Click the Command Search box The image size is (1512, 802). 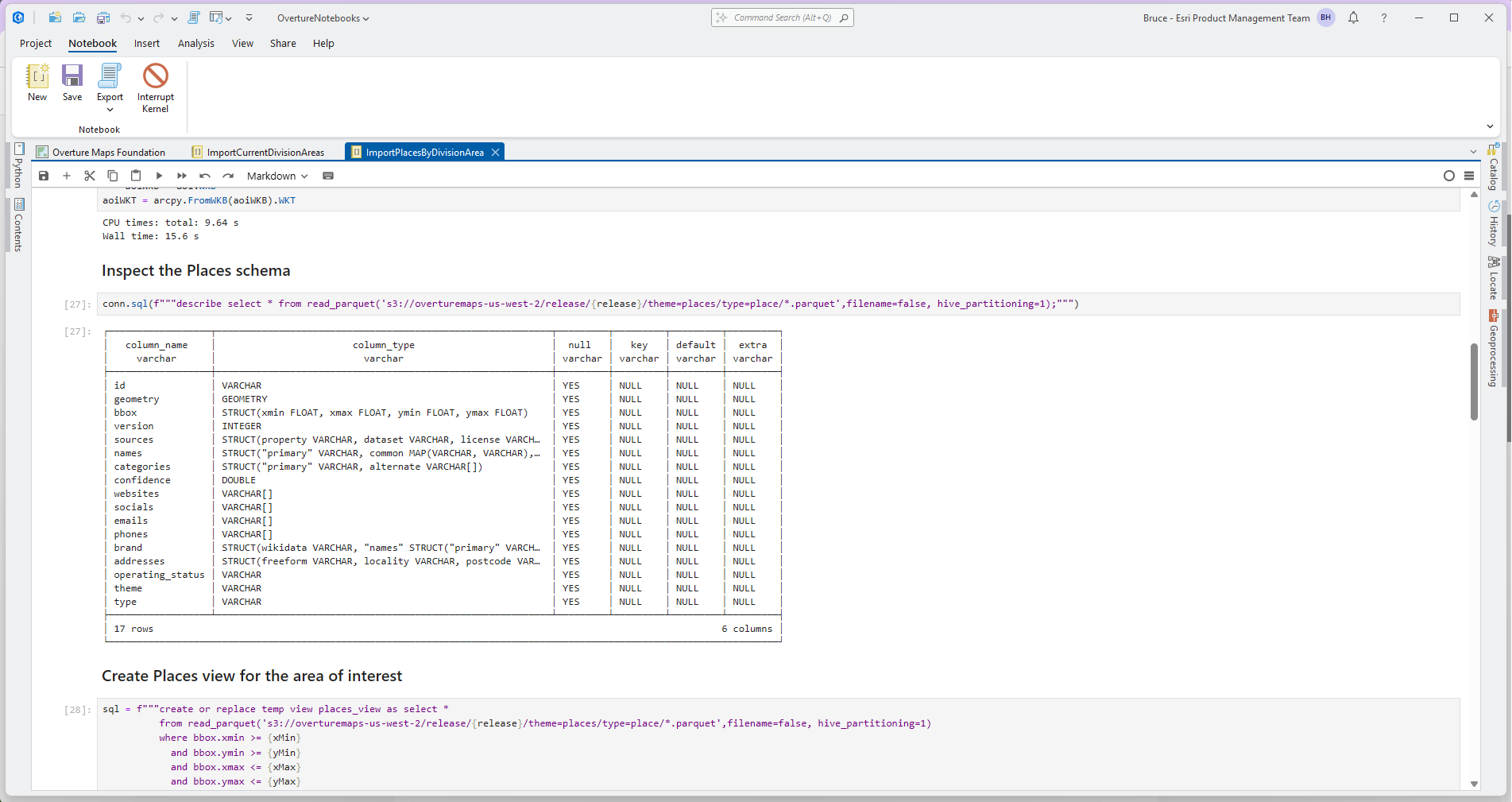coord(783,17)
